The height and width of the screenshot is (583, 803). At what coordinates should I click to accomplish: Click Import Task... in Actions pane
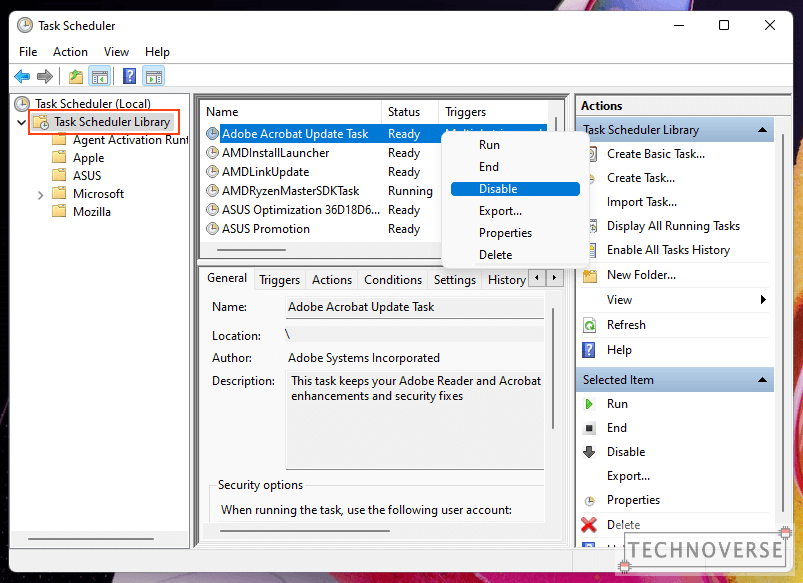(642, 202)
